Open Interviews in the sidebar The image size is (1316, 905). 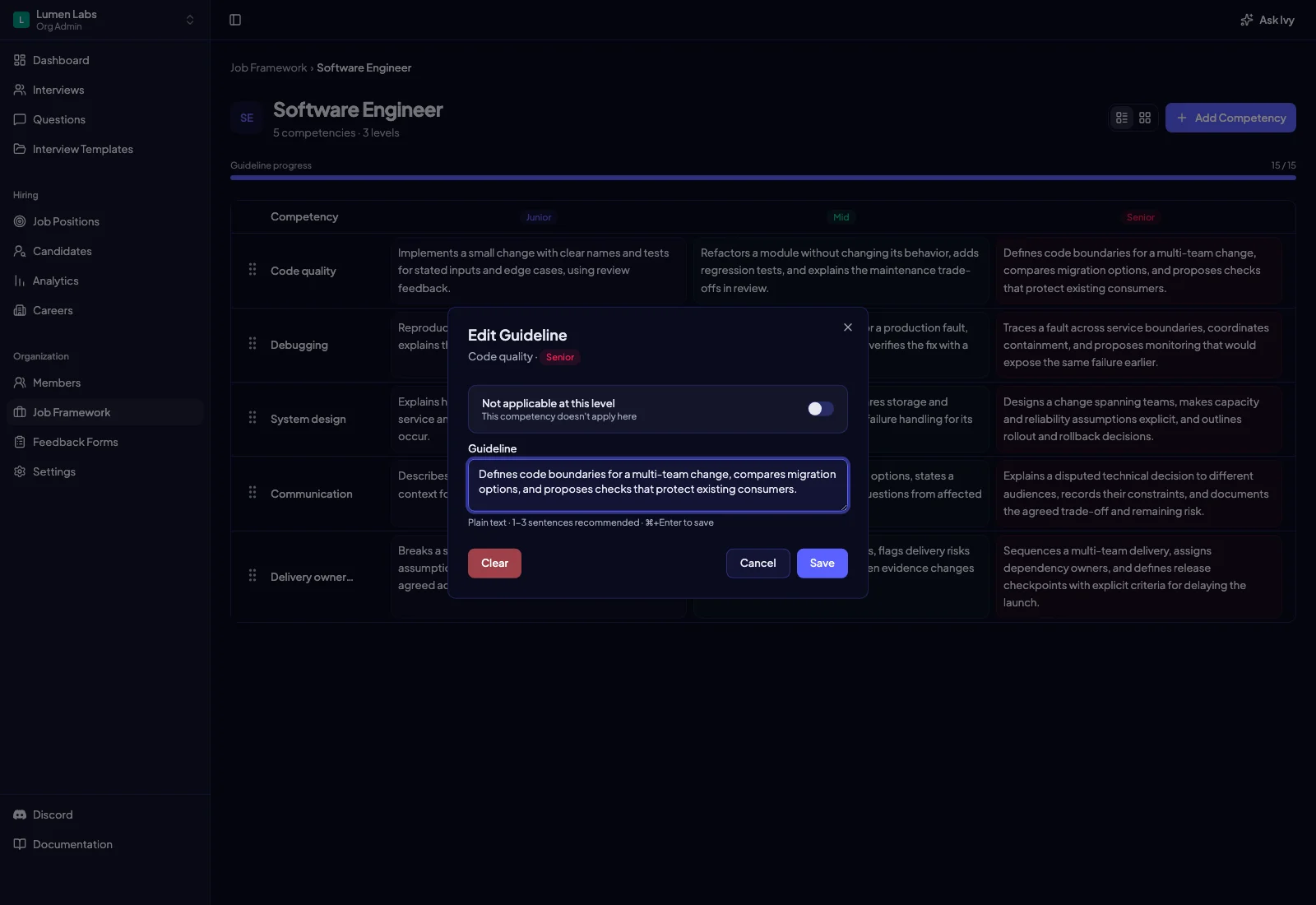(x=105, y=90)
